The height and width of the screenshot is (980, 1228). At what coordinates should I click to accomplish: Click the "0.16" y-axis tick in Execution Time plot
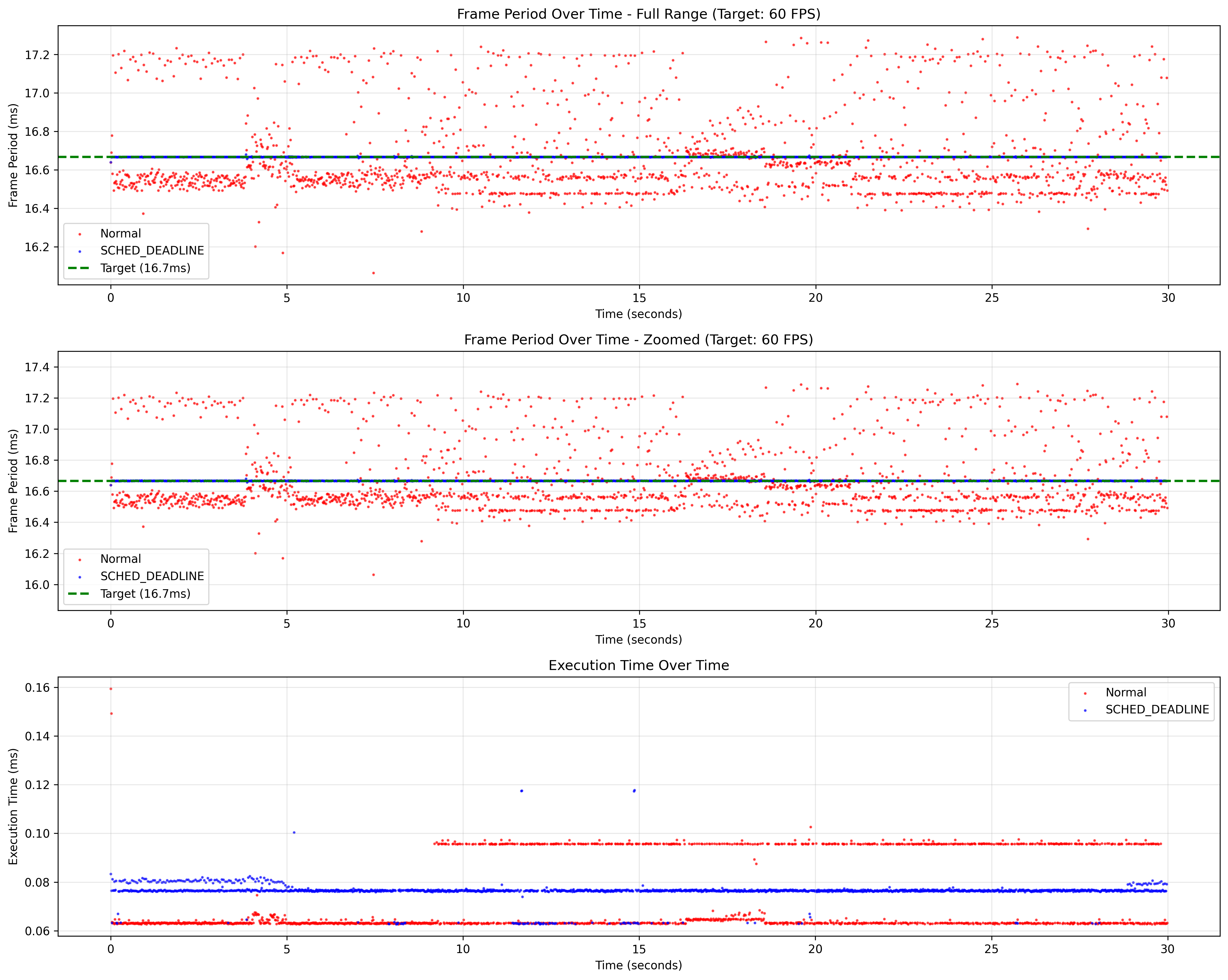tap(37, 688)
